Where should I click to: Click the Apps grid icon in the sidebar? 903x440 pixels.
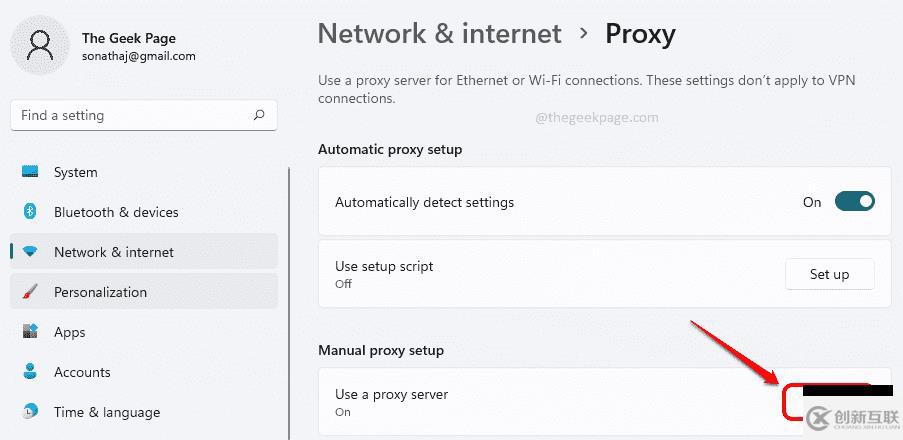(x=30, y=332)
